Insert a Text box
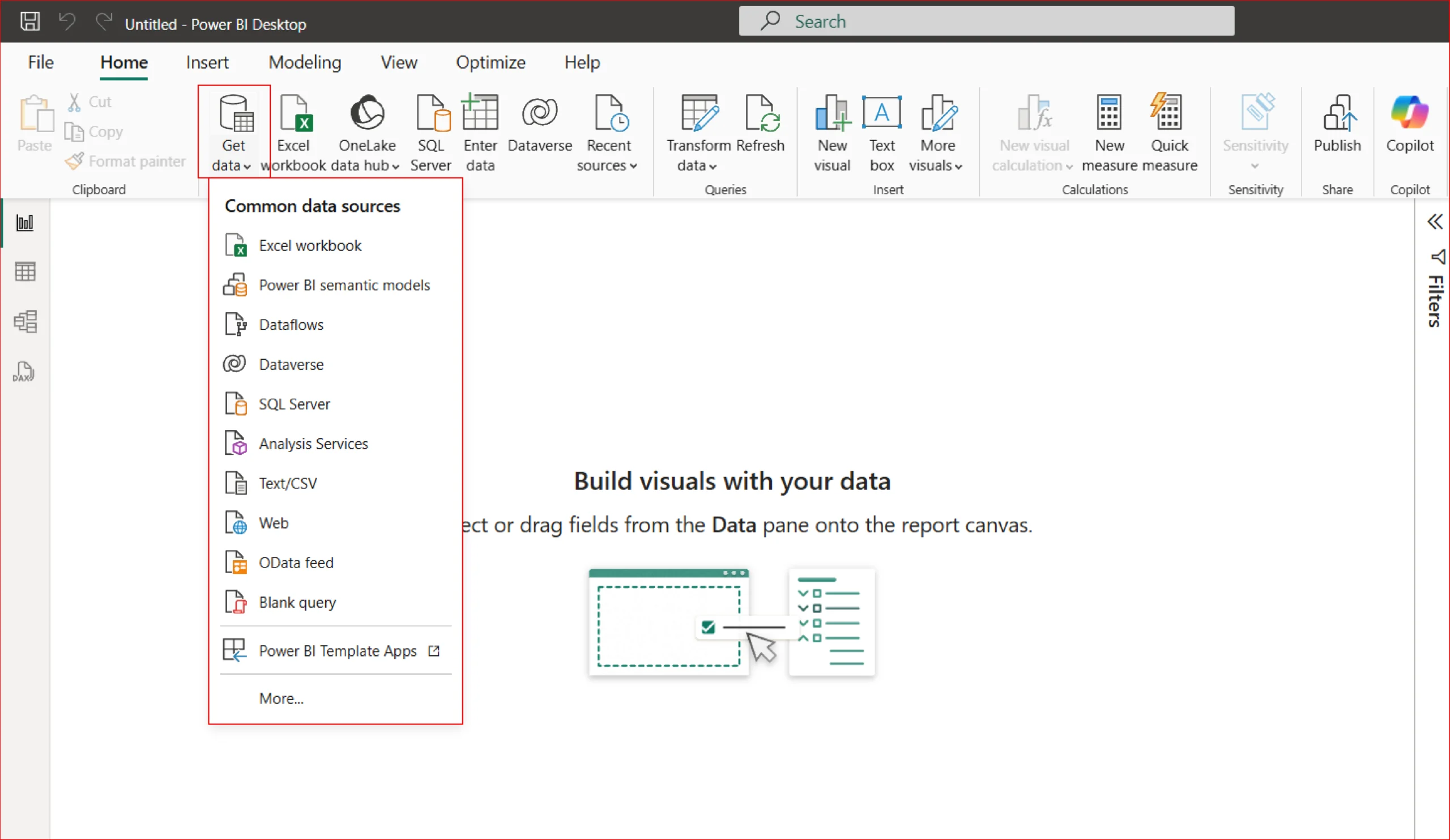 881,132
